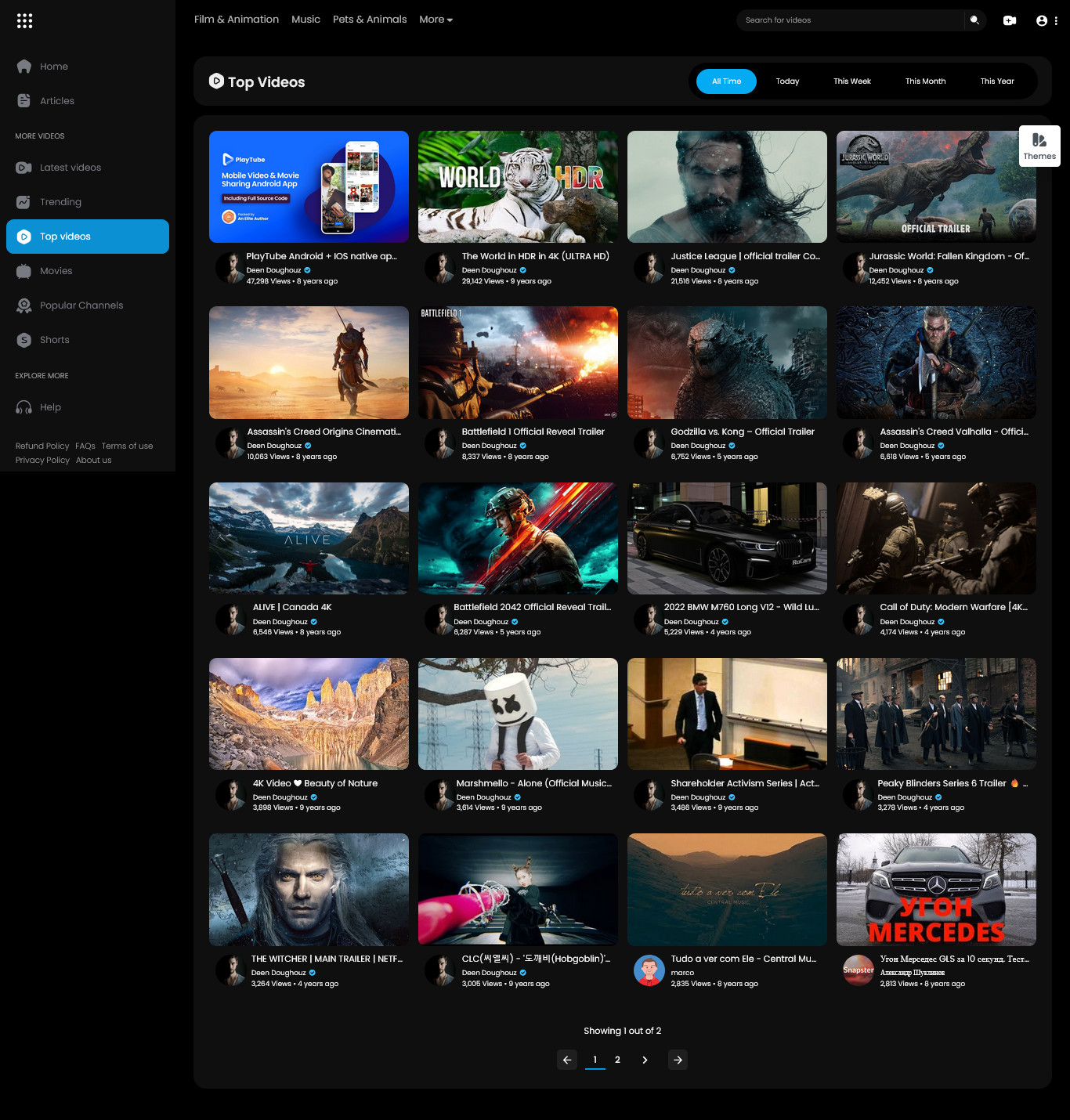Screen dimensions: 1070x1120
Task: Click avatar beside THE WITCHER trailer
Action: (x=230, y=970)
